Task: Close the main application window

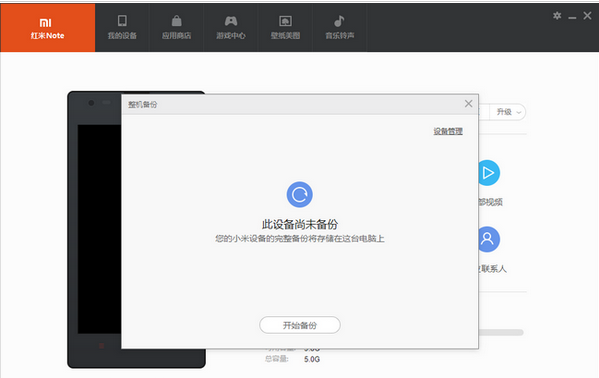Action: 588,16
